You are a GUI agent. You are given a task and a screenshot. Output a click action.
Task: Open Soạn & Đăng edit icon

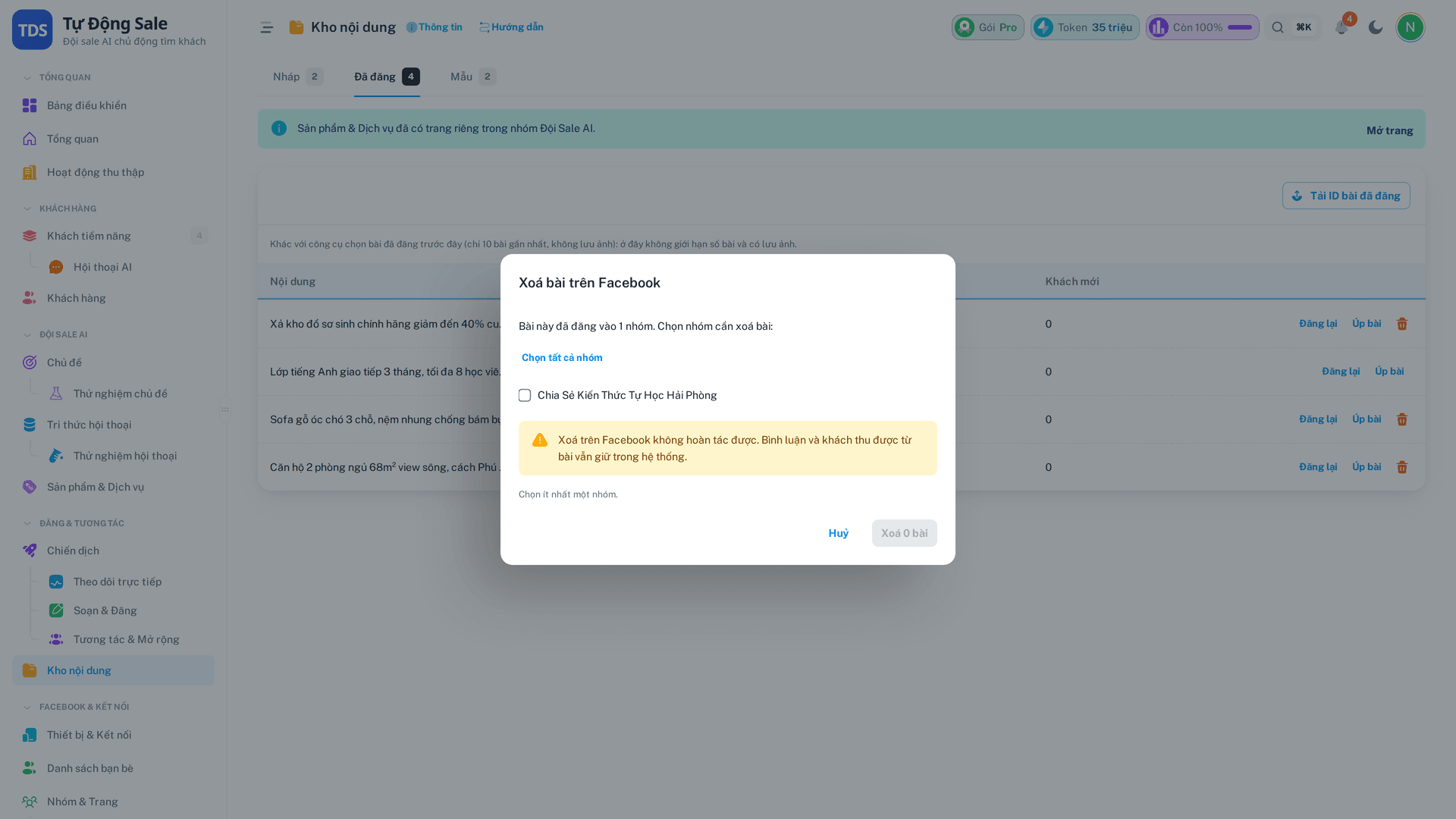tap(56, 610)
